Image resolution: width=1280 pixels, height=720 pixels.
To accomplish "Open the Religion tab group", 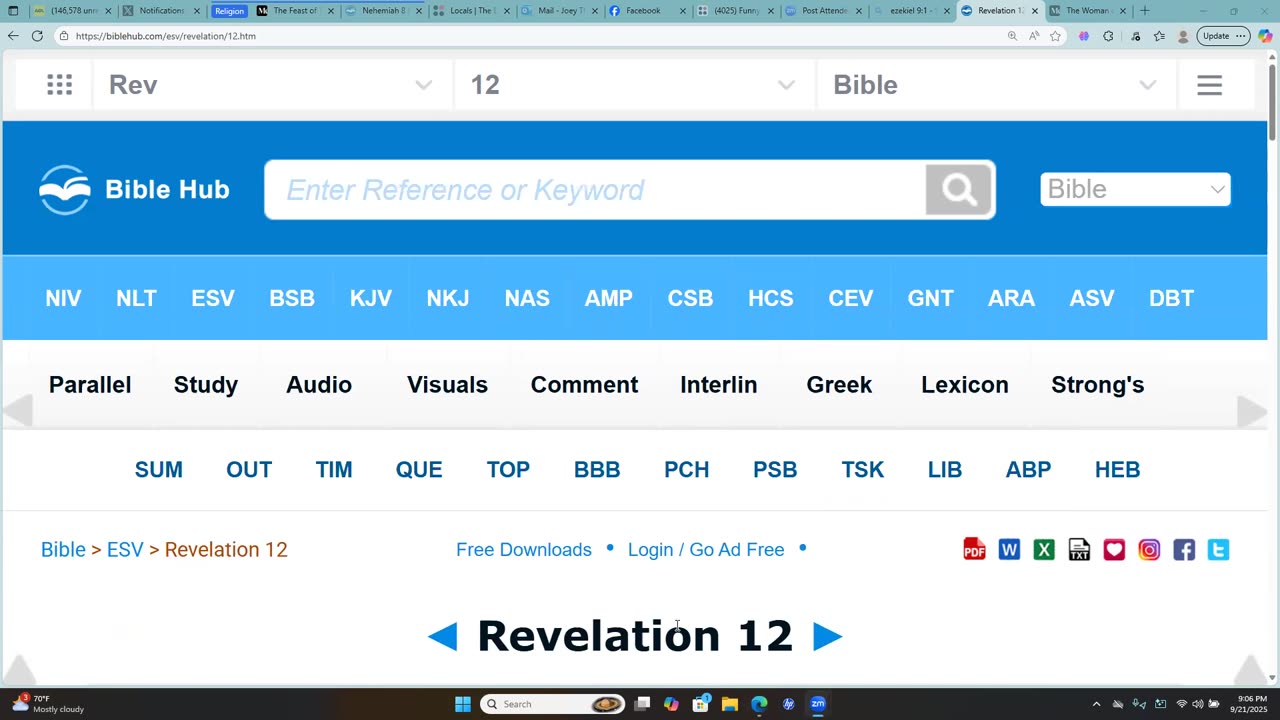I will tap(229, 11).
